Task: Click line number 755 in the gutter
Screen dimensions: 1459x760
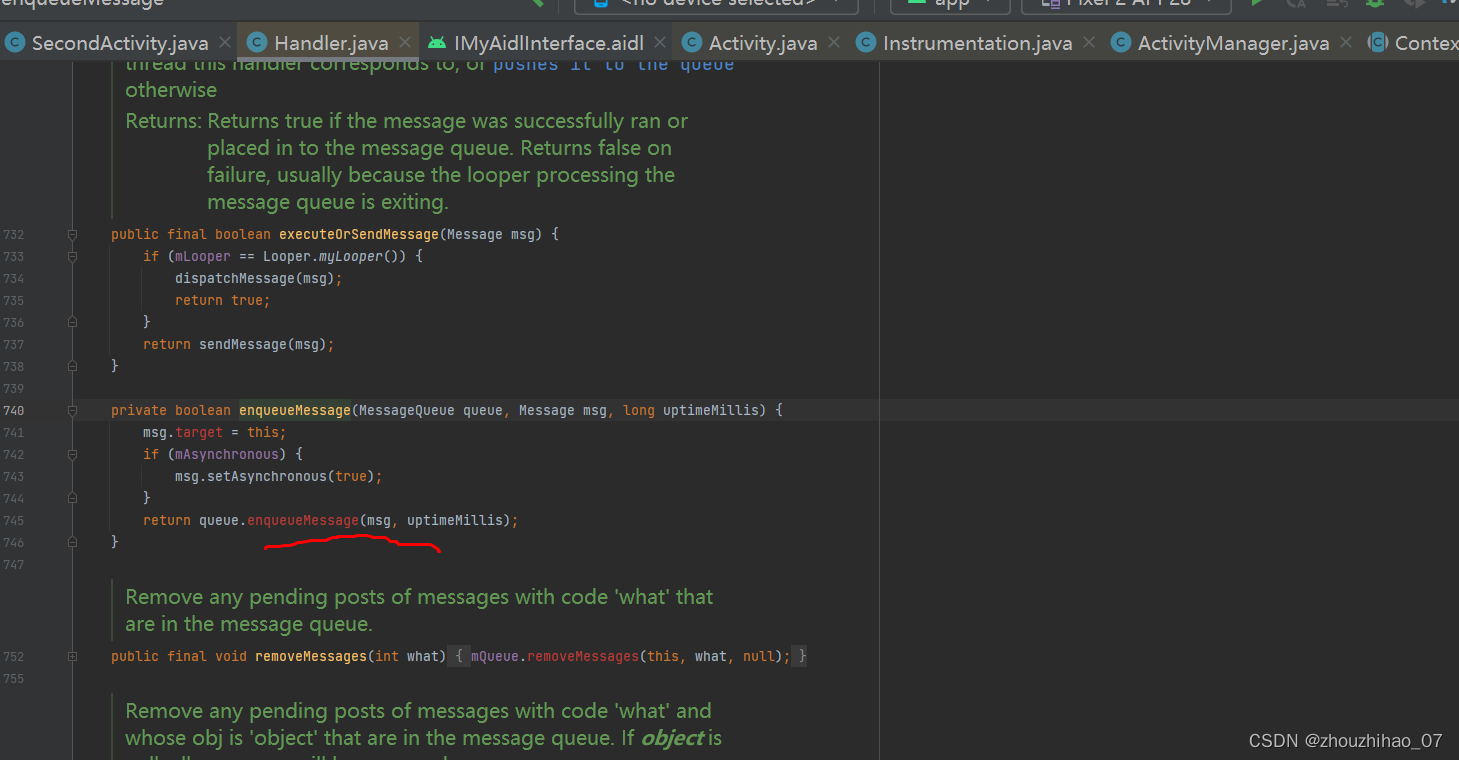Action: (13, 678)
